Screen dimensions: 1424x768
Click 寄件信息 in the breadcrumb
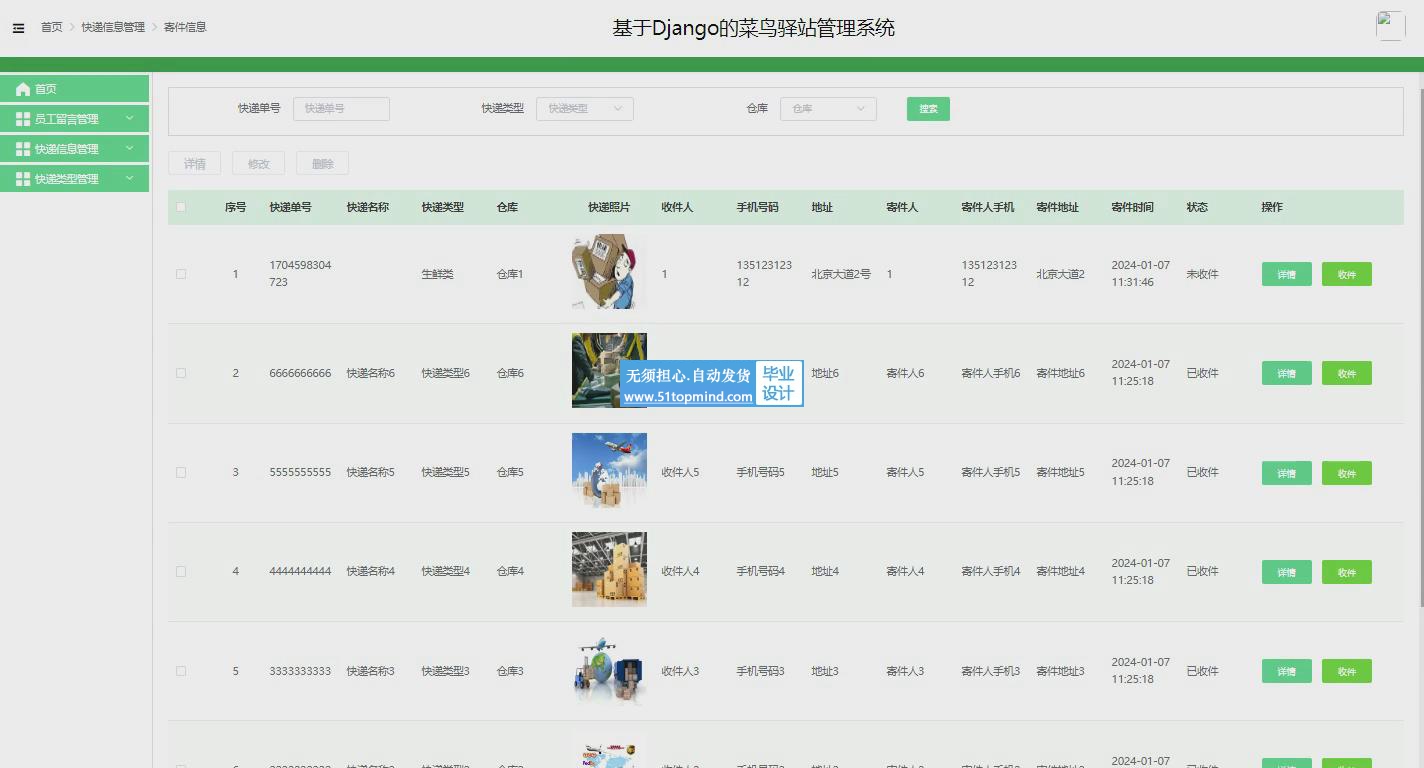[185, 27]
